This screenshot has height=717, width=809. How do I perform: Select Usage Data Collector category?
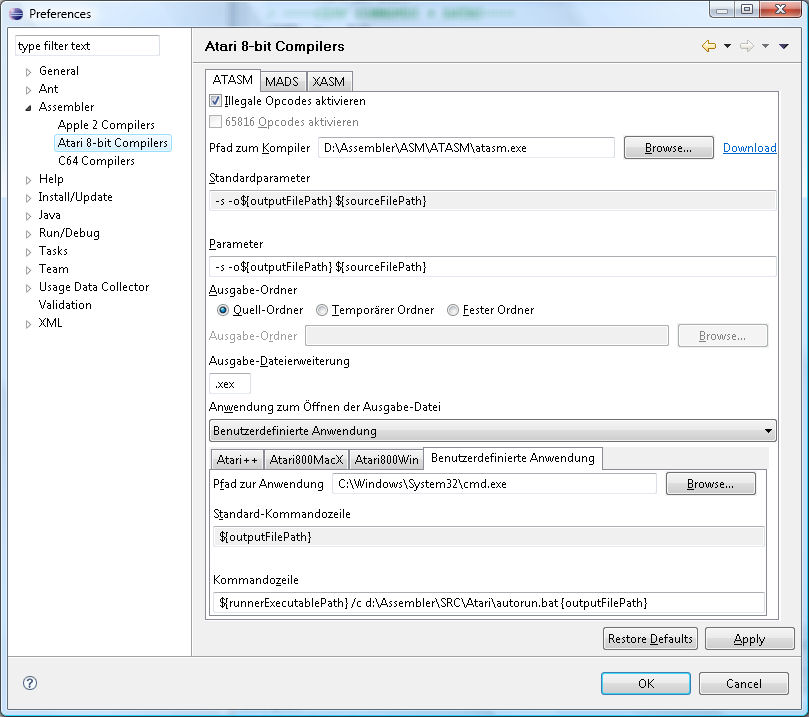pyautogui.click(x=94, y=287)
